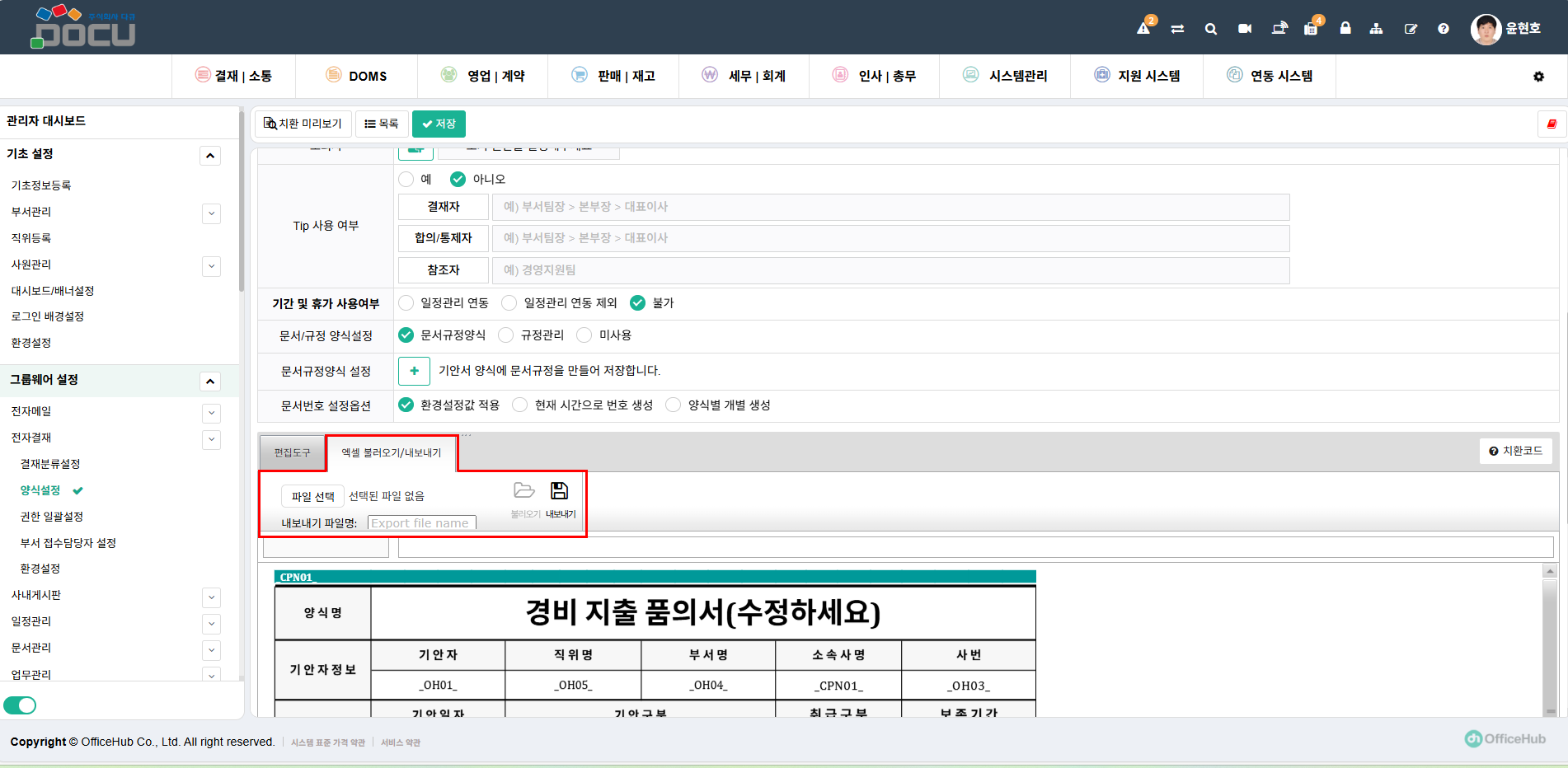Open the 서비스 약관 footer link

[401, 742]
